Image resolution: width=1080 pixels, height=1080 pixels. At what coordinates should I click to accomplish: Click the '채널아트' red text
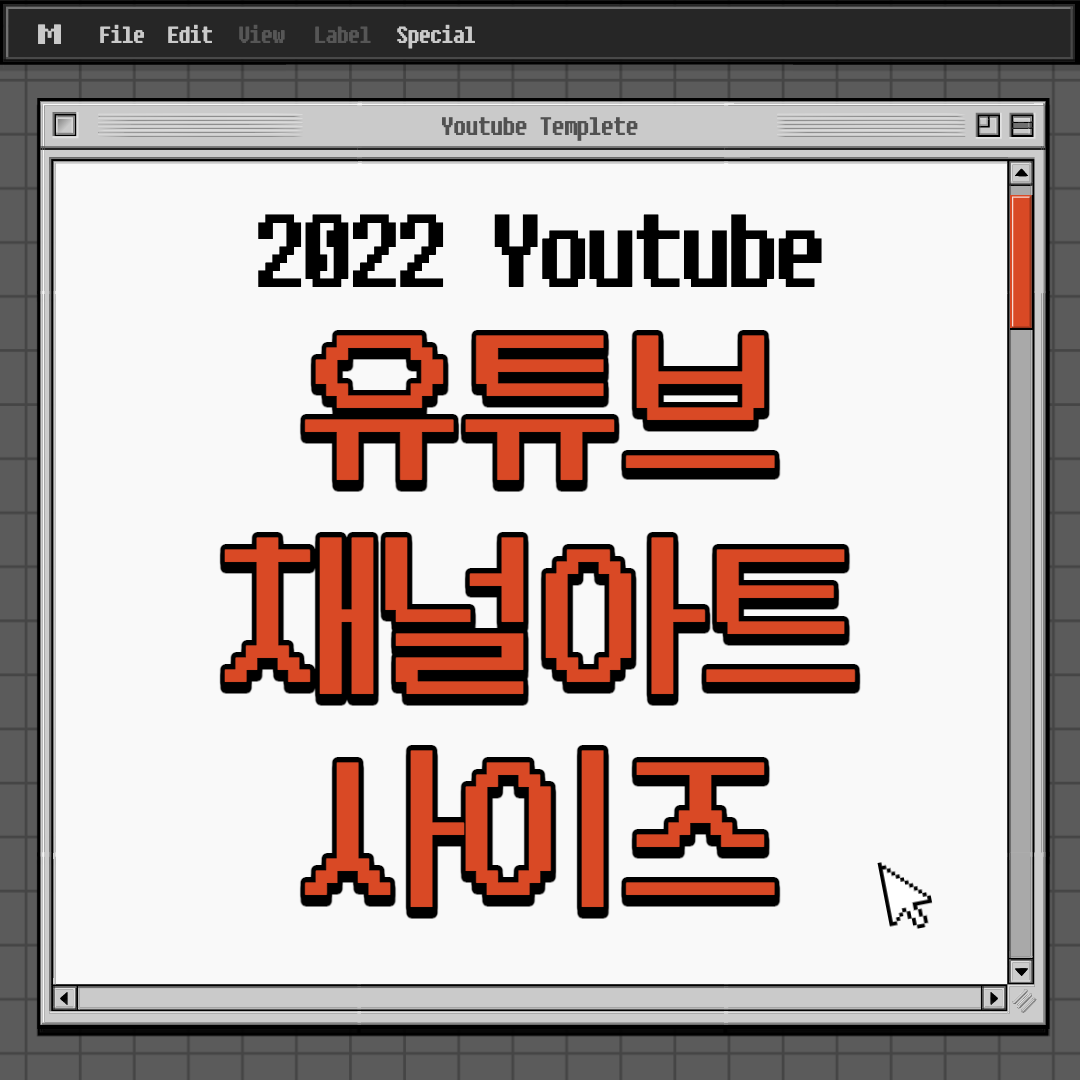pyautogui.click(x=540, y=619)
